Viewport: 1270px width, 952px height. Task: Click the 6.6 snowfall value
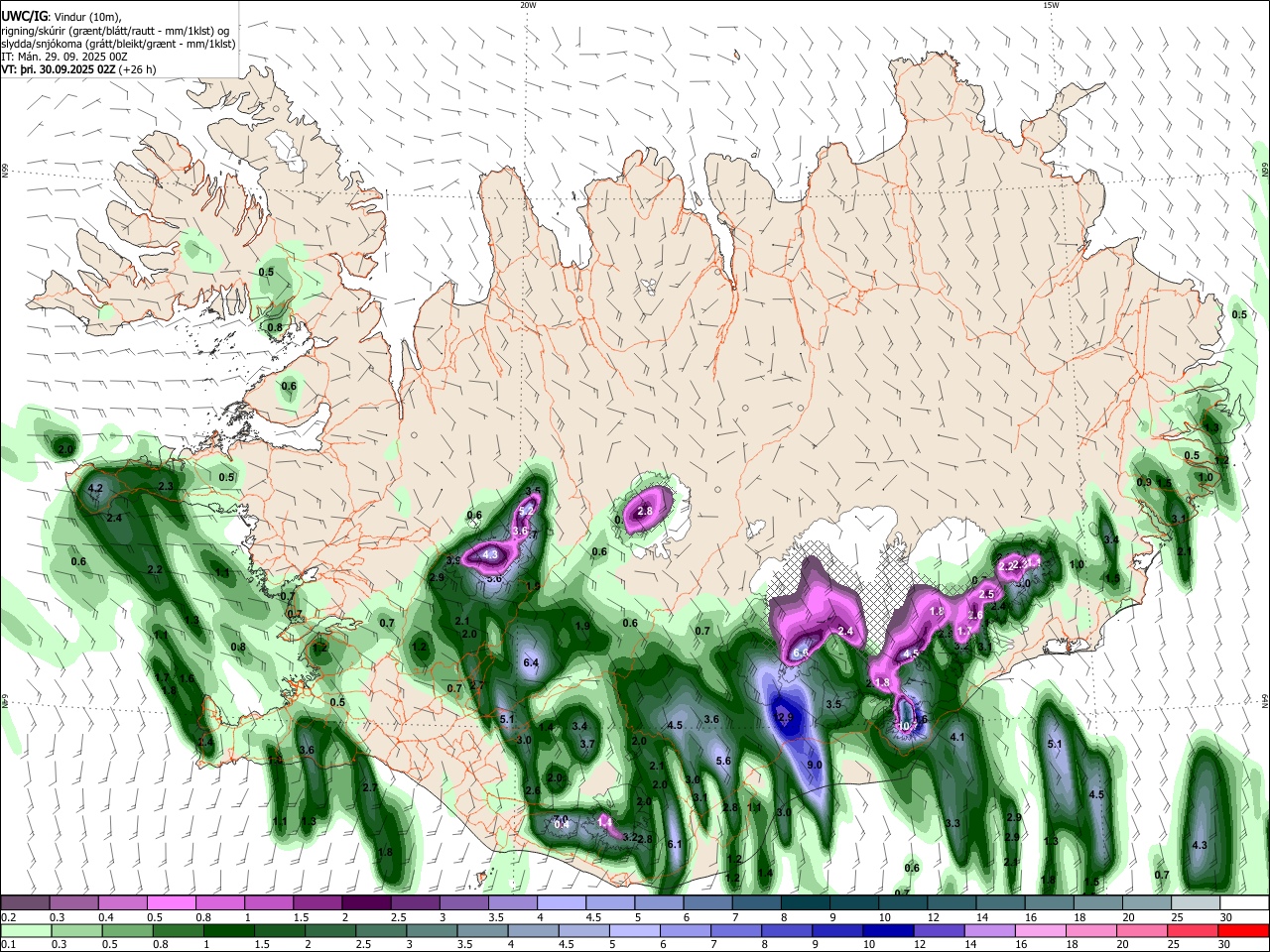pos(801,652)
